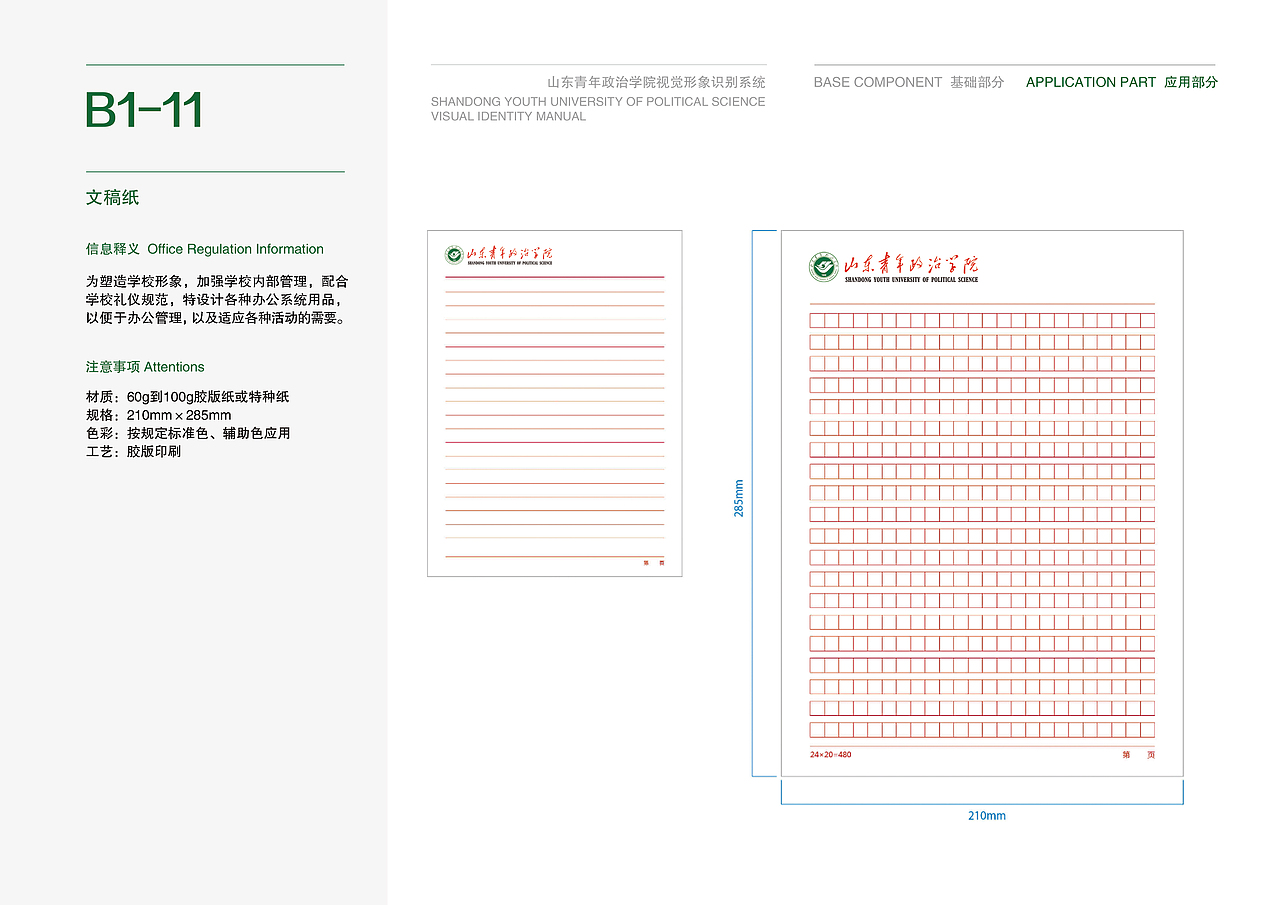Click 第 页 footer on large grid paper

1139,754
